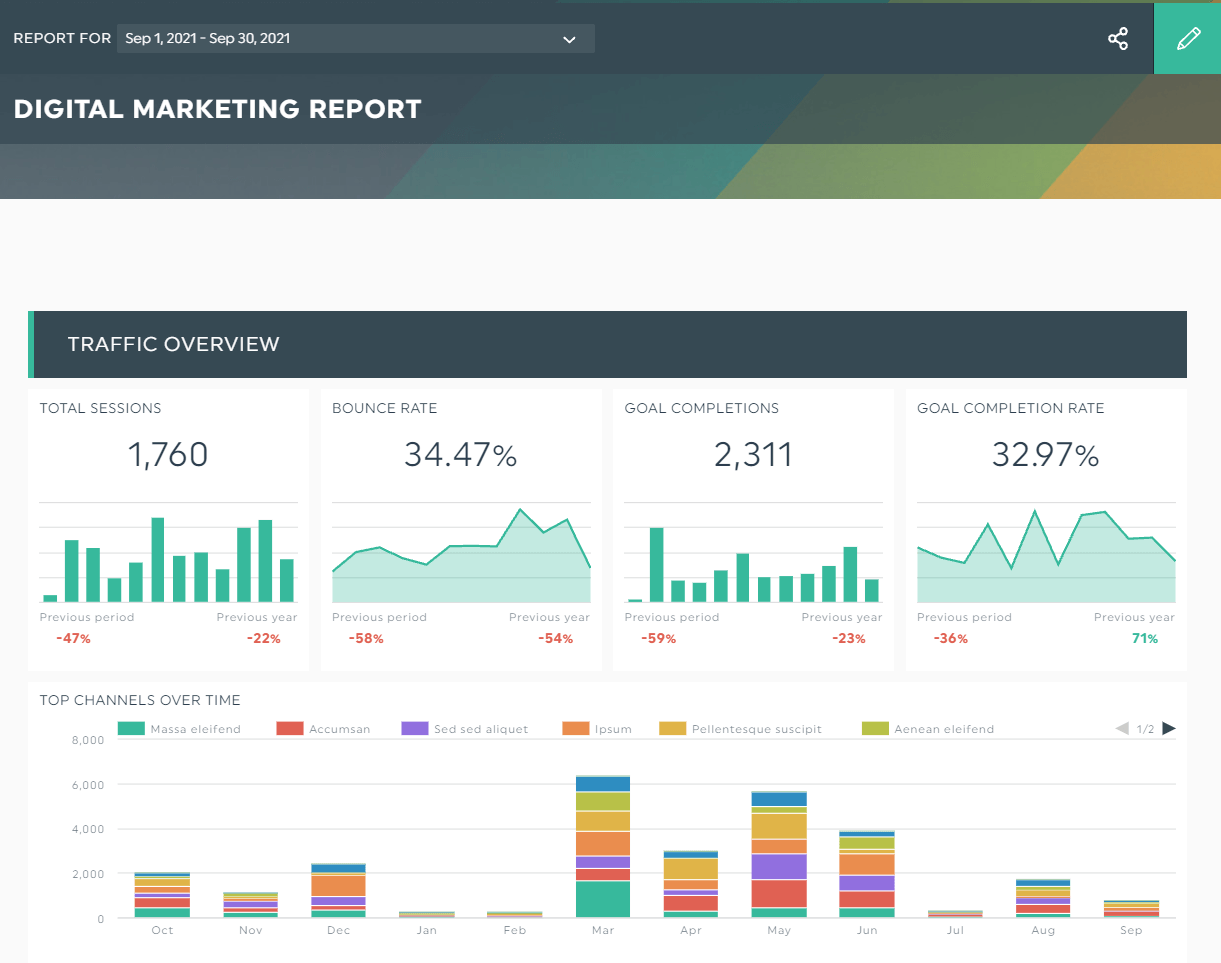Image resolution: width=1221 pixels, height=963 pixels.
Task: Click the Top Channels Over Time title
Action: coord(140,700)
